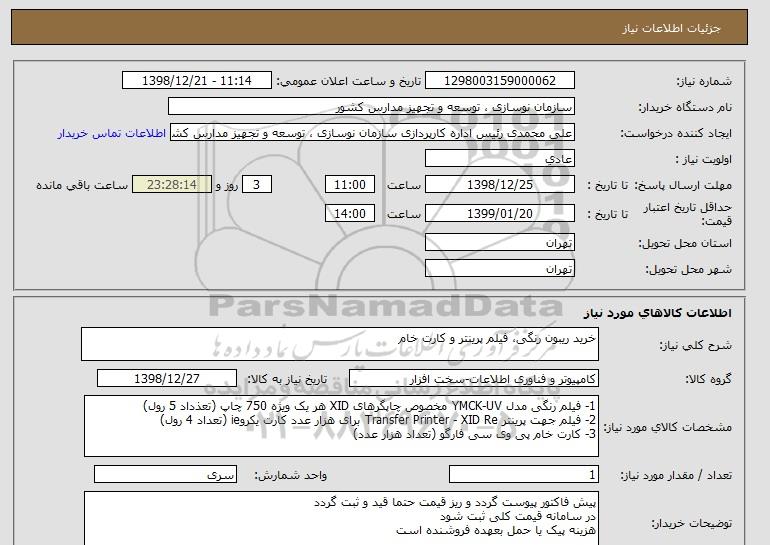Click the page header جزئیات اطلاعات نیاز
This screenshot has width=770, height=545.
coord(671,28)
